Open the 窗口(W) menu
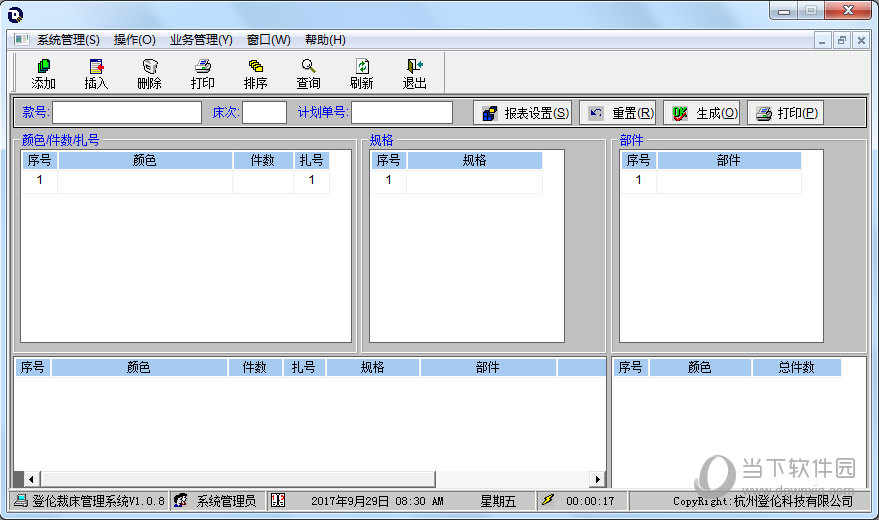The height and width of the screenshot is (520, 879). click(268, 40)
